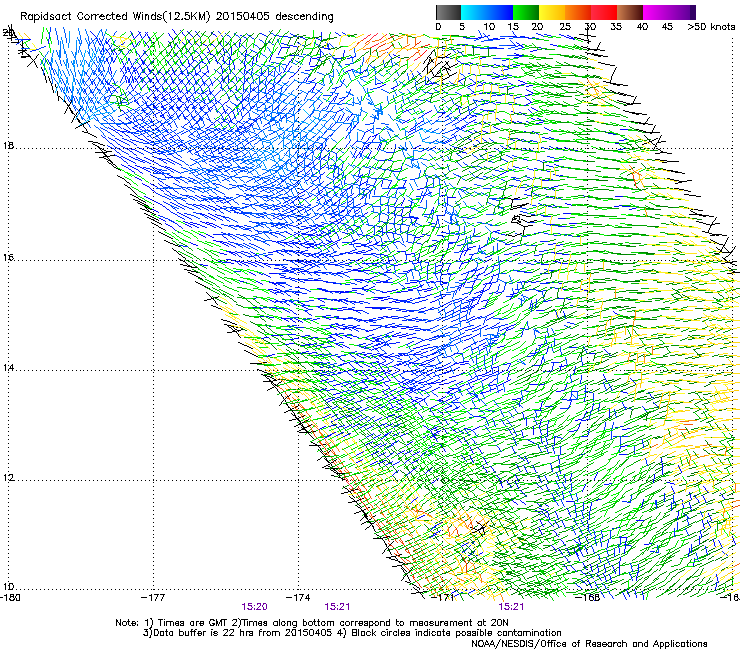Click the gray 0-5 knots legend swatch
740x650 pixels.
click(x=448, y=12)
